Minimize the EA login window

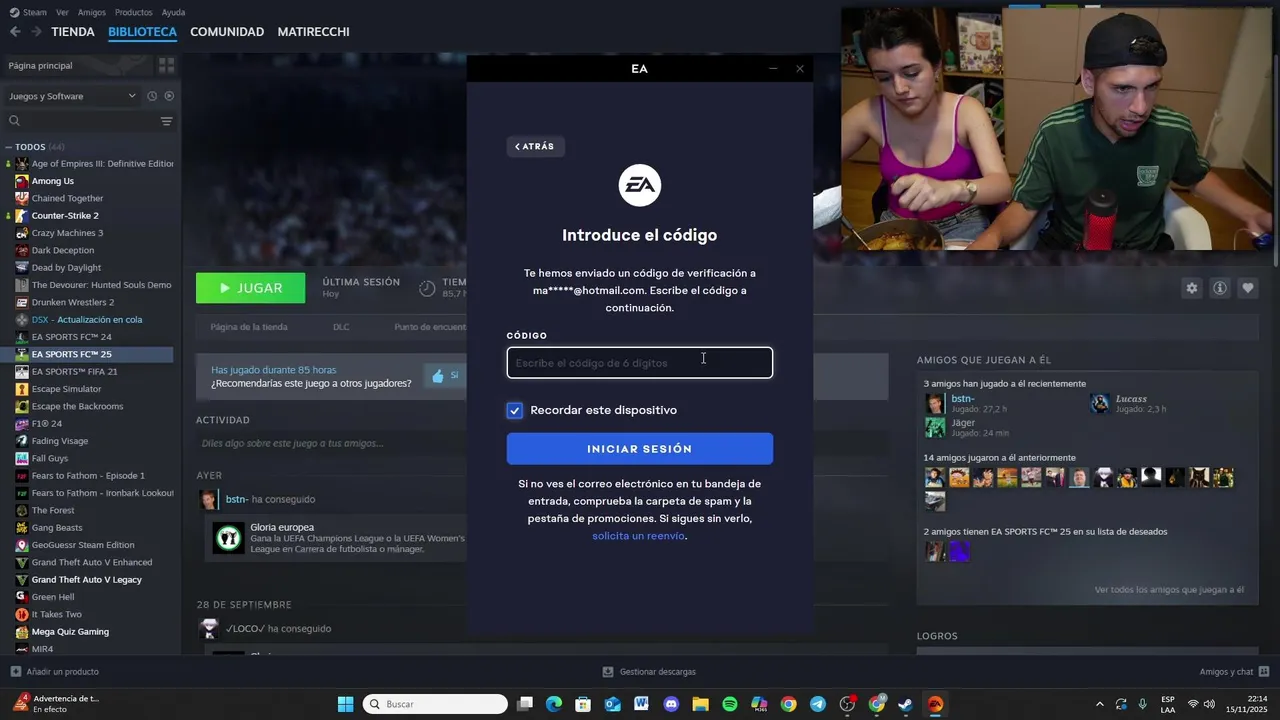(x=773, y=69)
